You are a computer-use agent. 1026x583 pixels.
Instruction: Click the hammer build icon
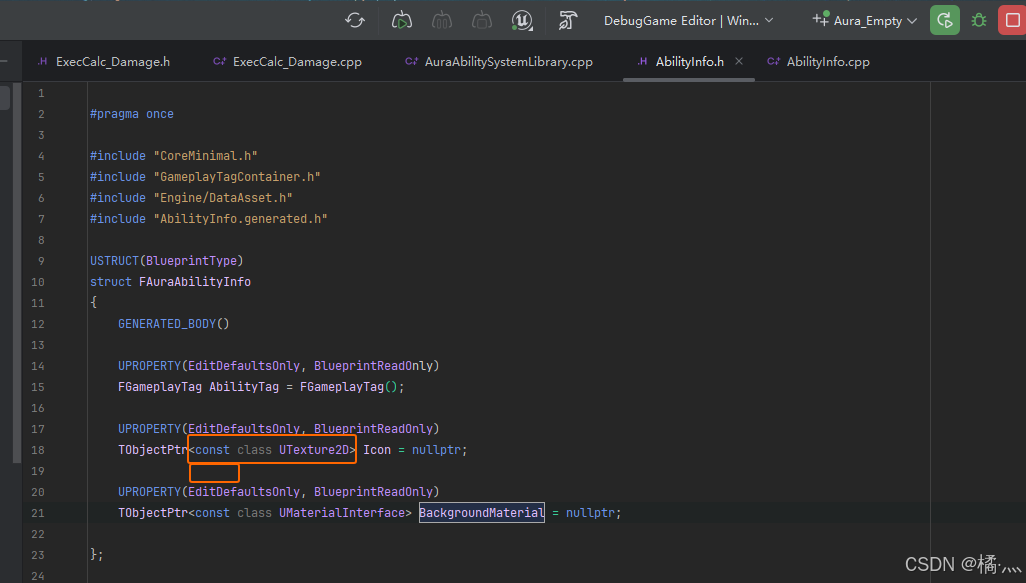click(567, 20)
